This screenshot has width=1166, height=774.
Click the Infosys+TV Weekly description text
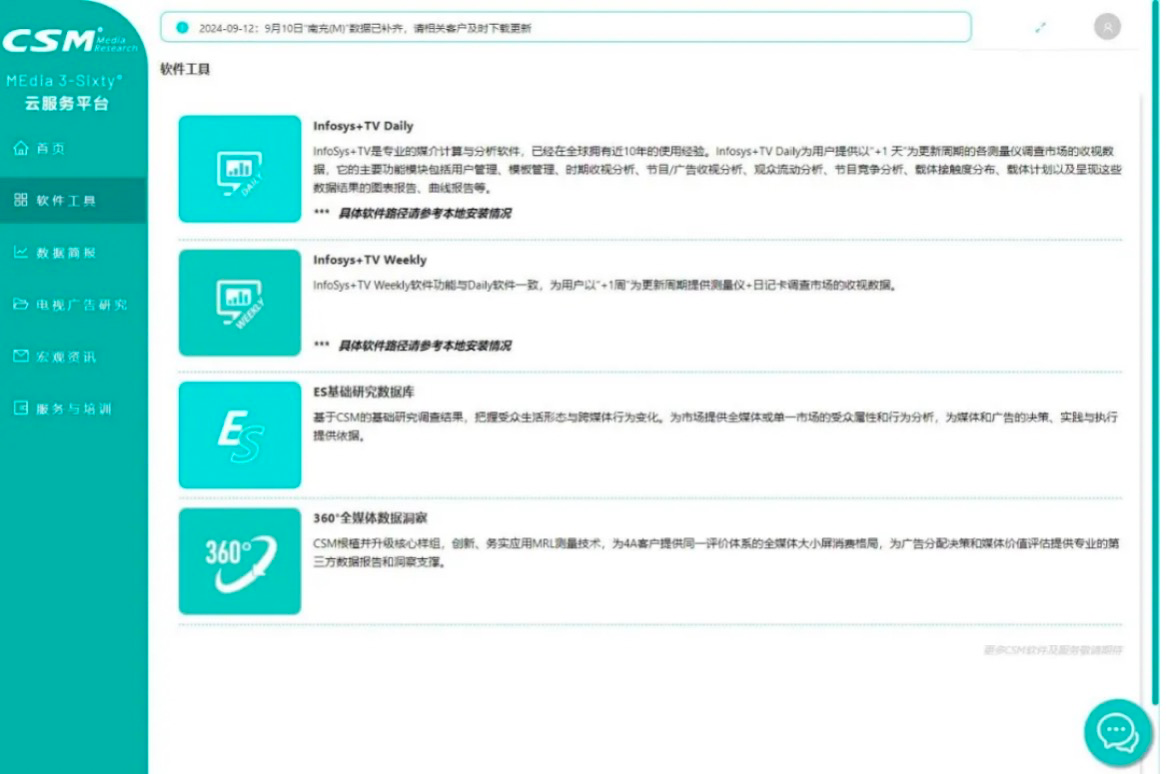[x=605, y=286]
